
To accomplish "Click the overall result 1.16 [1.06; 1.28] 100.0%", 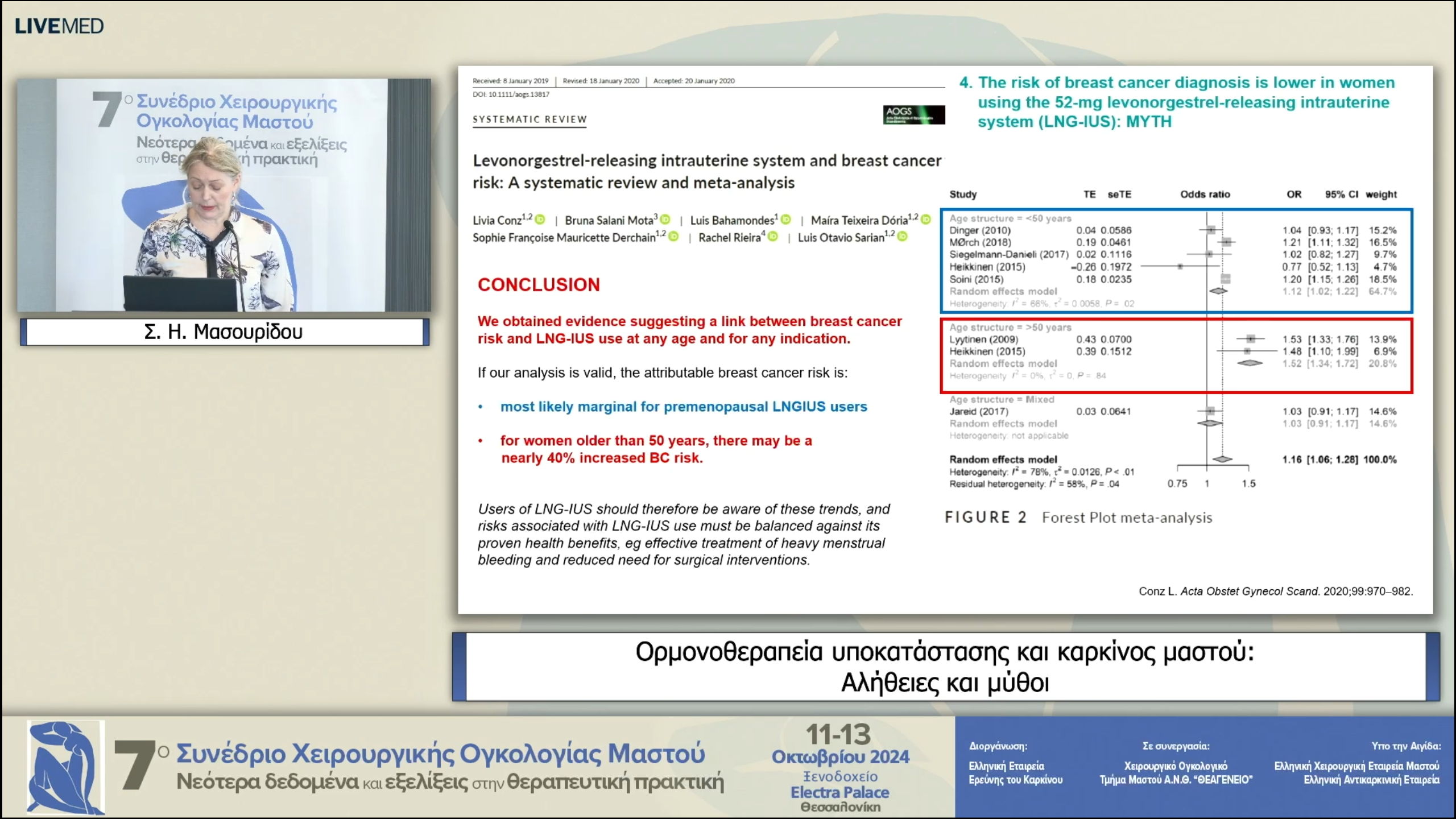I will tap(1339, 460).
